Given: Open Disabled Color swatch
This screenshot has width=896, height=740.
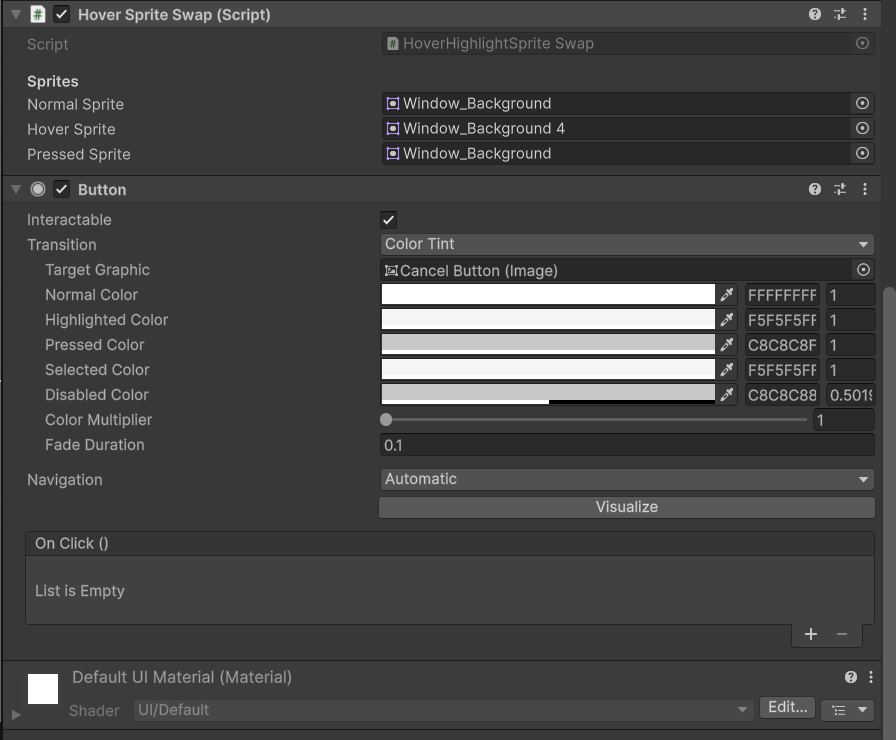Looking at the screenshot, I should tap(548, 395).
